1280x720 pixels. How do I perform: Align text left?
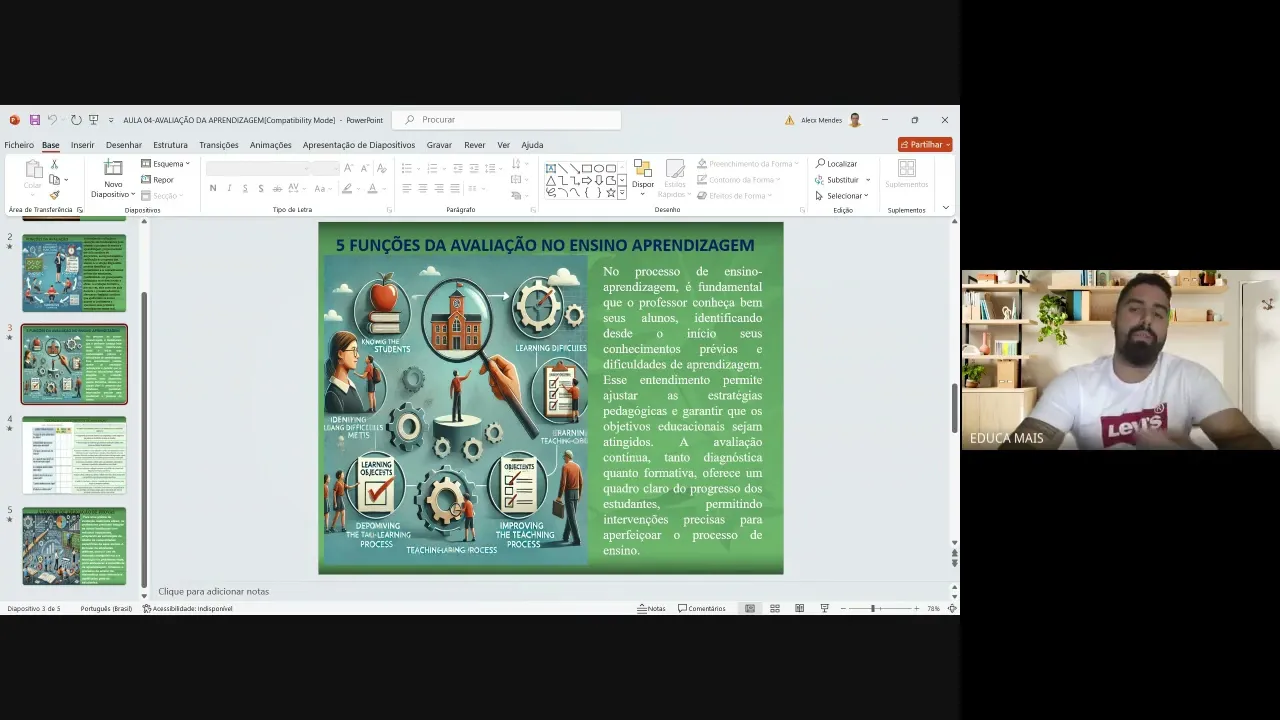(x=407, y=188)
